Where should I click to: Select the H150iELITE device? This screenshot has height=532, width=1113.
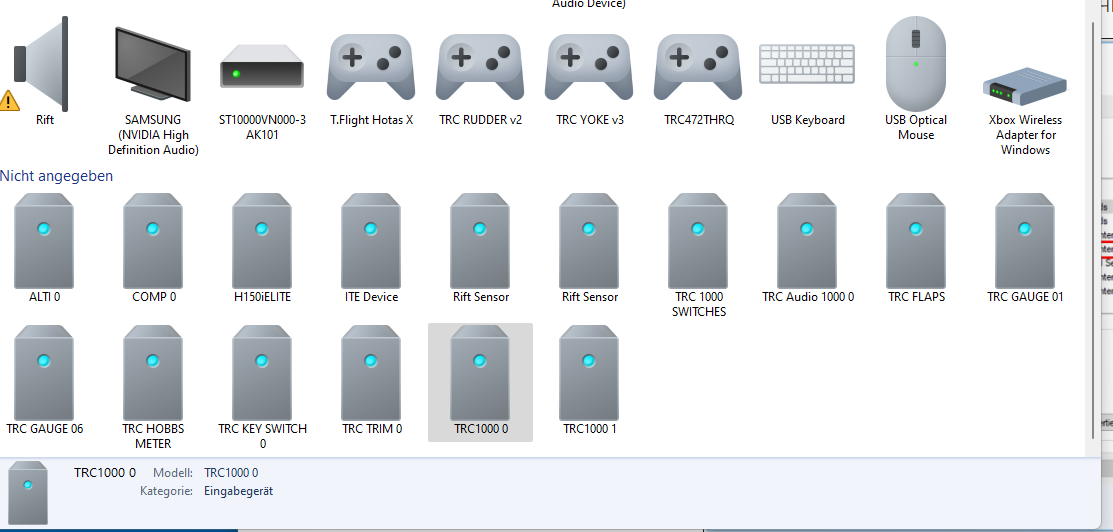click(262, 249)
